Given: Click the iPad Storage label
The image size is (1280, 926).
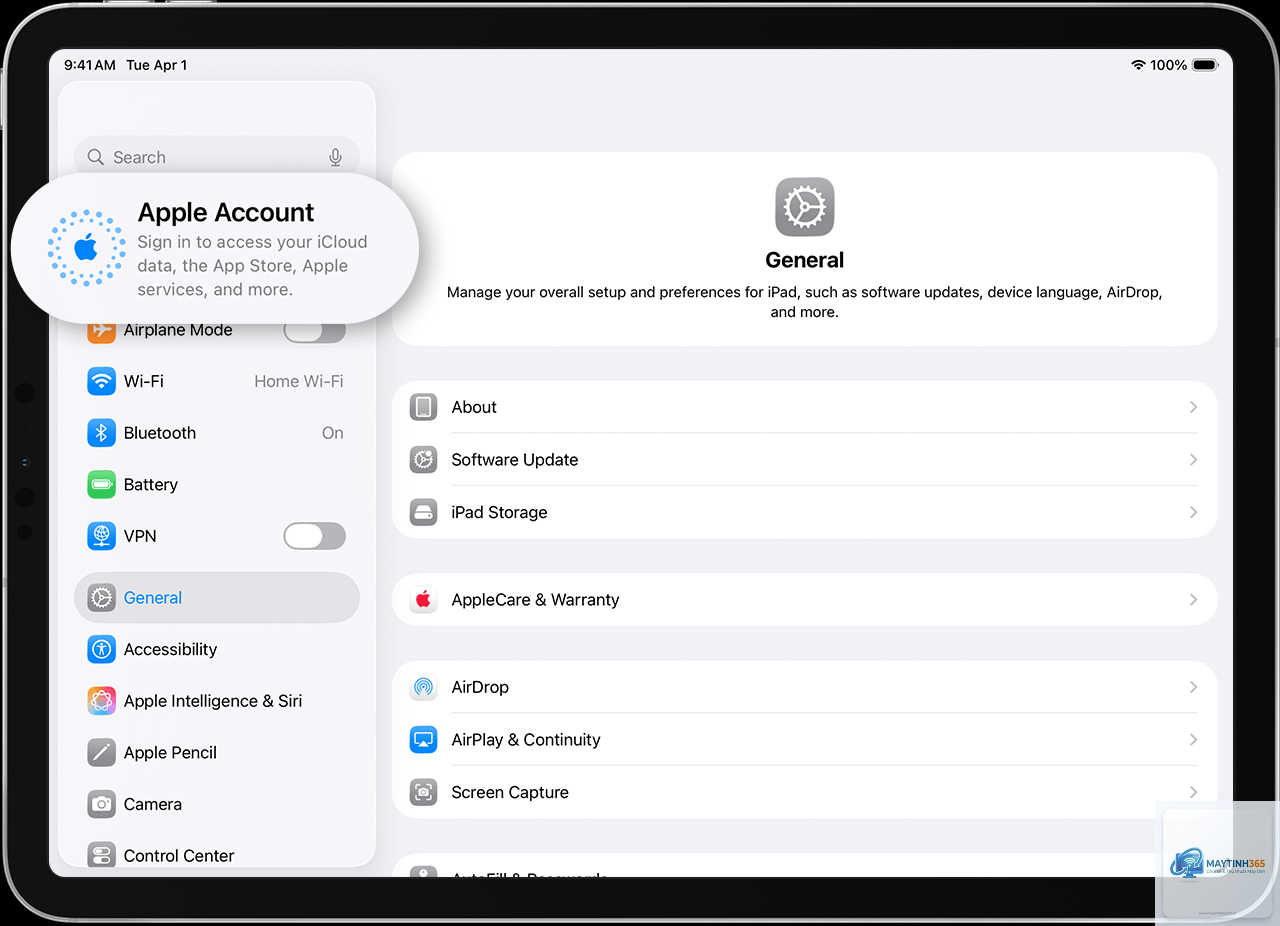Looking at the screenshot, I should [500, 512].
